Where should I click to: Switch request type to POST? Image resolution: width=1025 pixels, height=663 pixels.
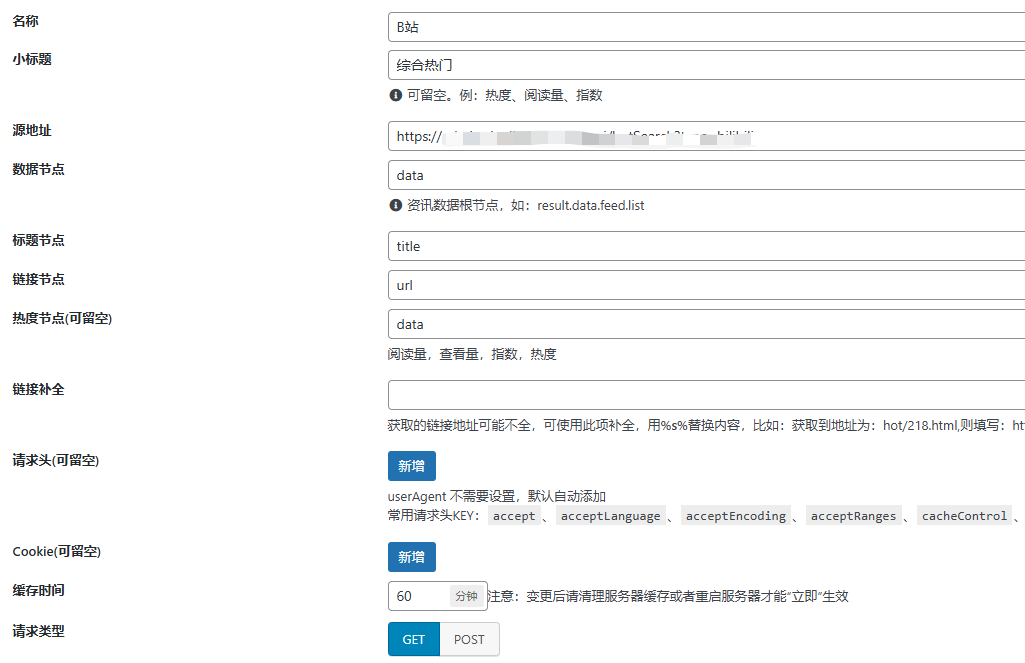pyautogui.click(x=469, y=640)
